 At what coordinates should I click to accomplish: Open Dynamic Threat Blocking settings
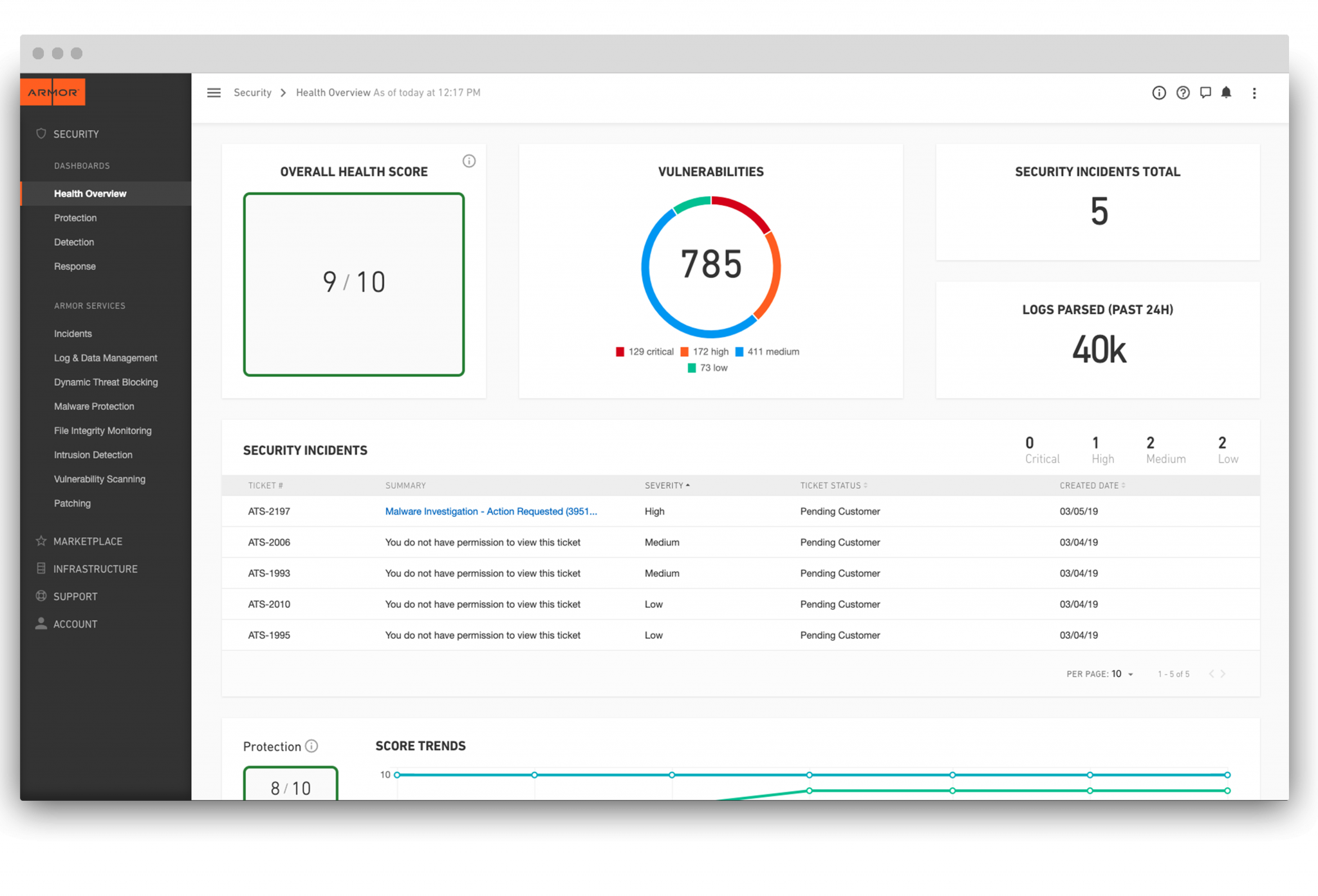pos(105,381)
